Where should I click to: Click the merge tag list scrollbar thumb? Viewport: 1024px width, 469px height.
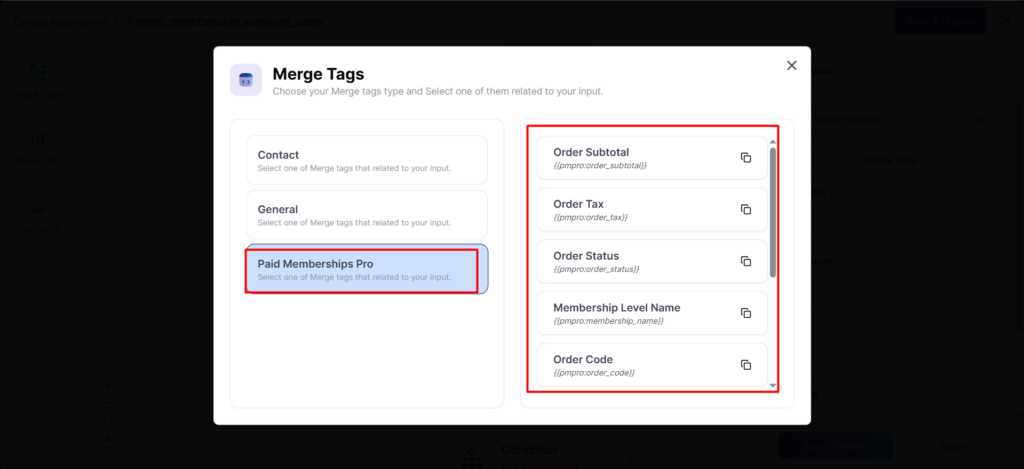(x=773, y=212)
